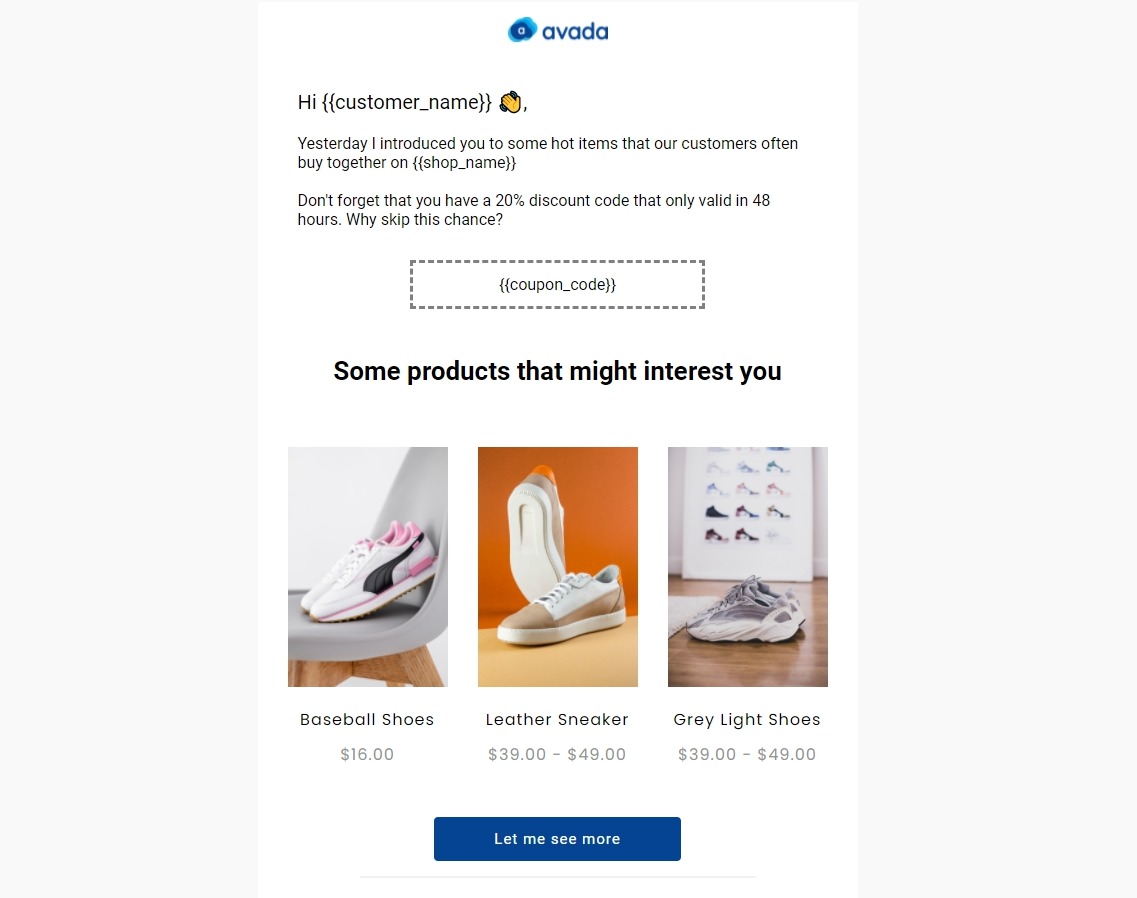Click the 'Why skip this chance?' sentence

pos(424,219)
